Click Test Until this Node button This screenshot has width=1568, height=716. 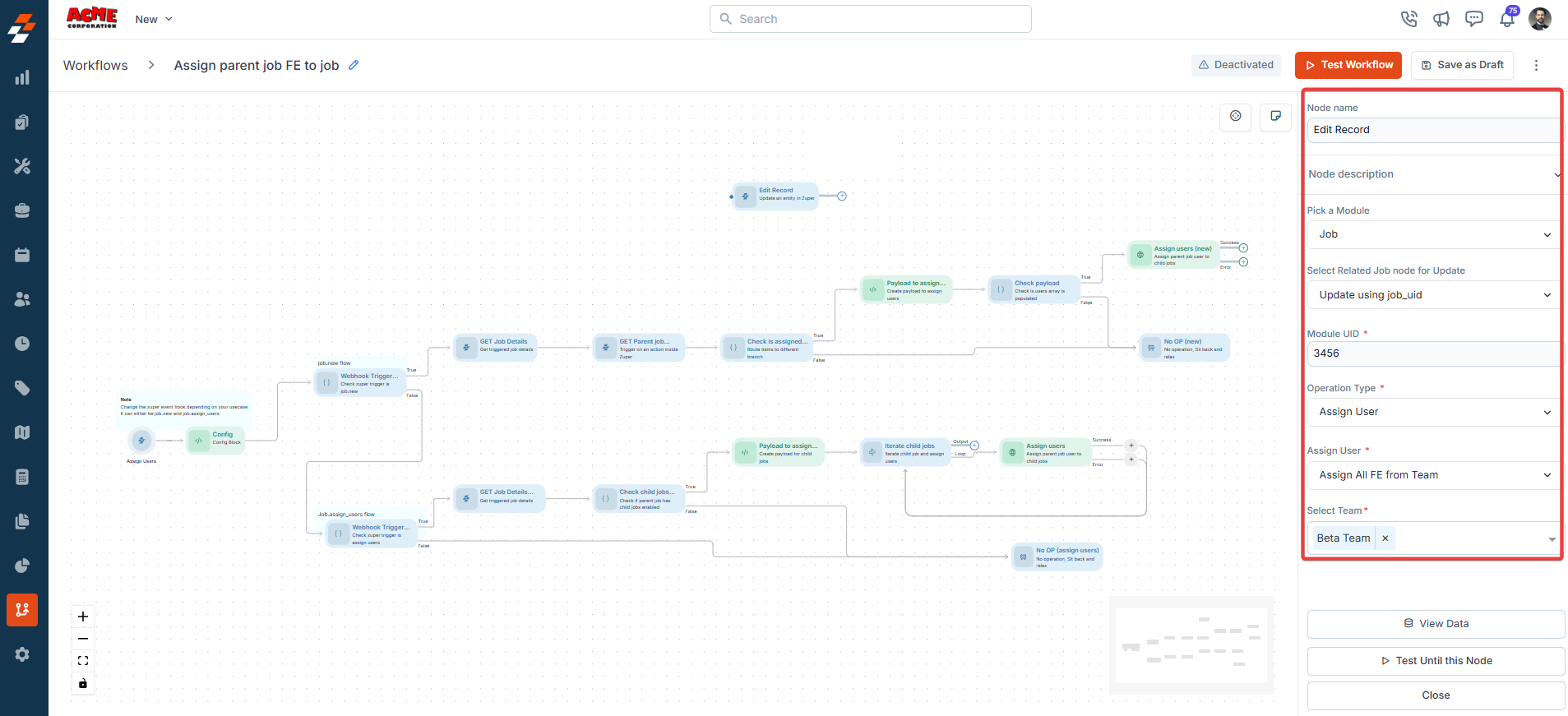coord(1436,661)
